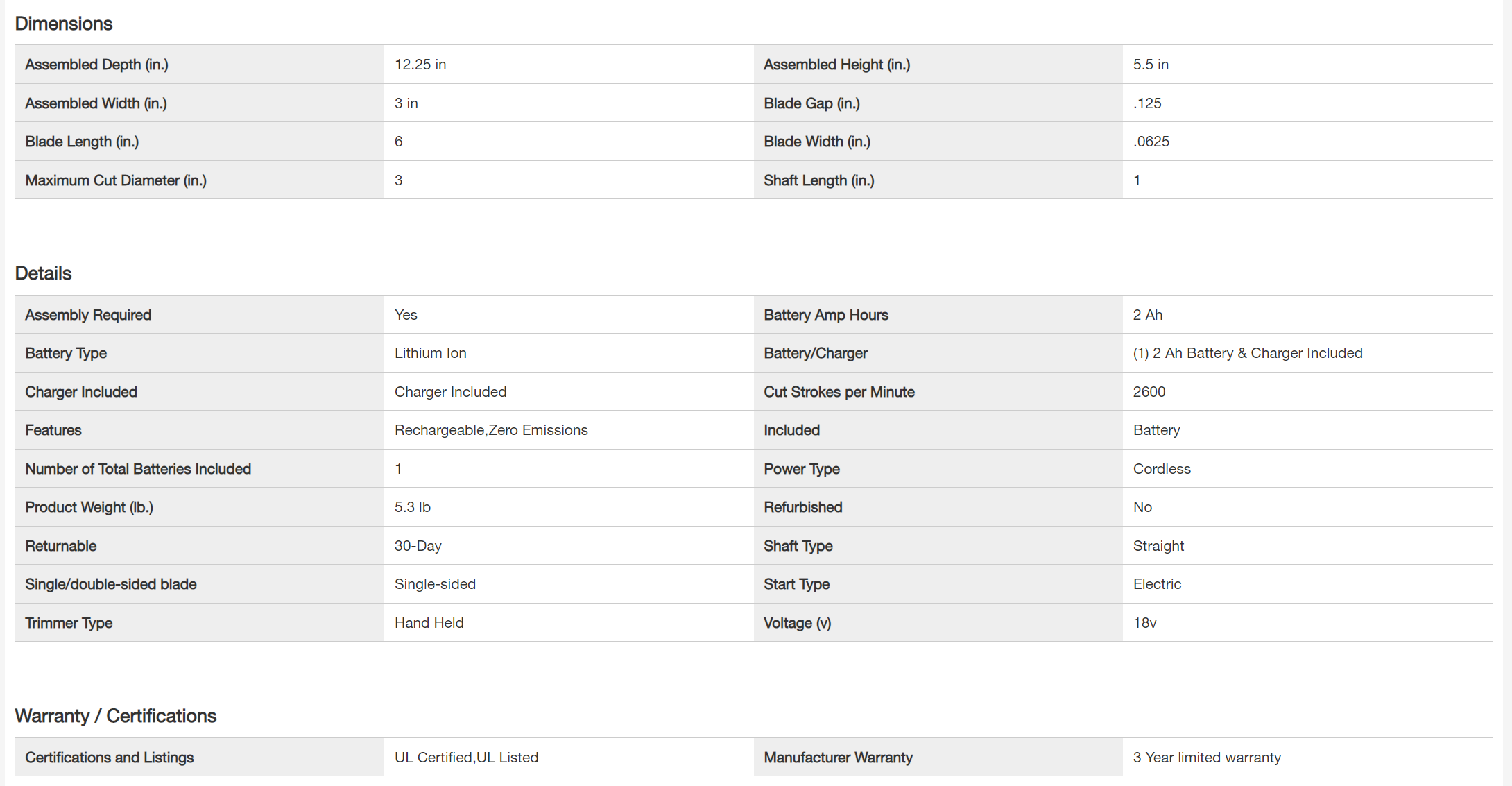Select the Cut Strokes per Minute label

839,392
